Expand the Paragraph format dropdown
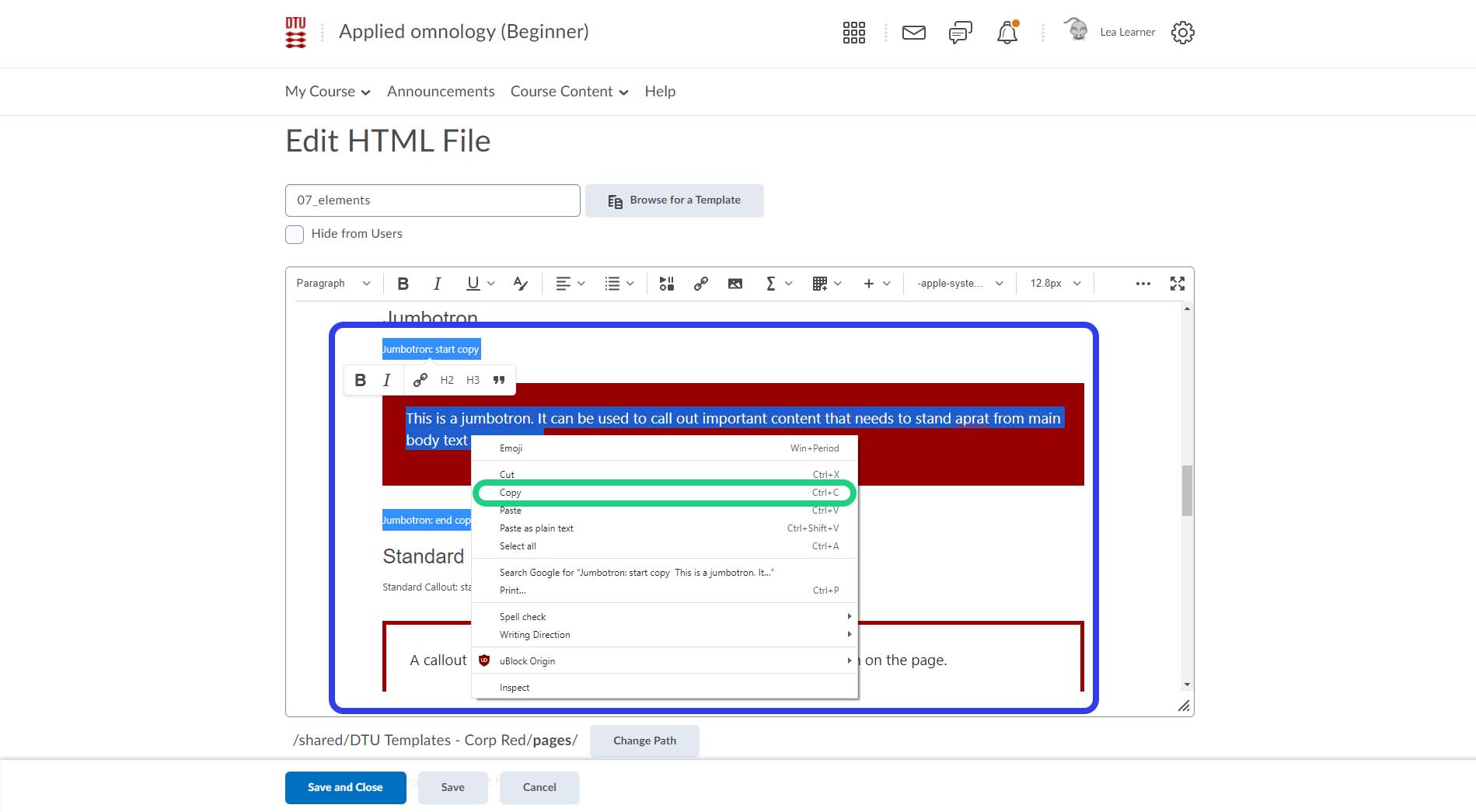 [x=333, y=284]
